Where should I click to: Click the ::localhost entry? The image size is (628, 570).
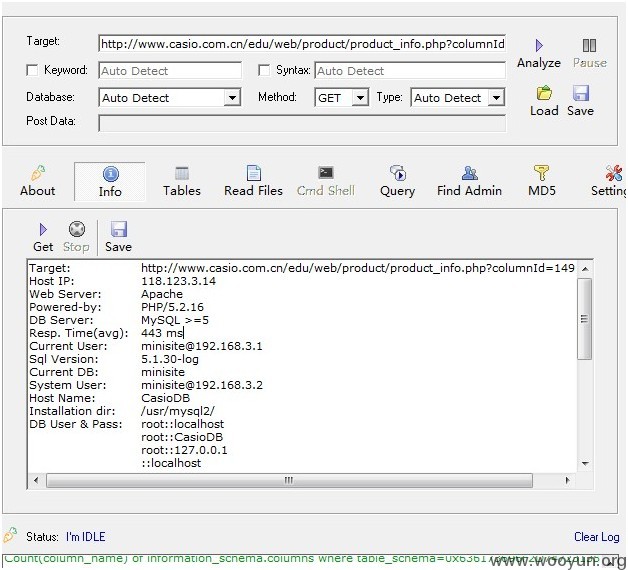(x=171, y=463)
